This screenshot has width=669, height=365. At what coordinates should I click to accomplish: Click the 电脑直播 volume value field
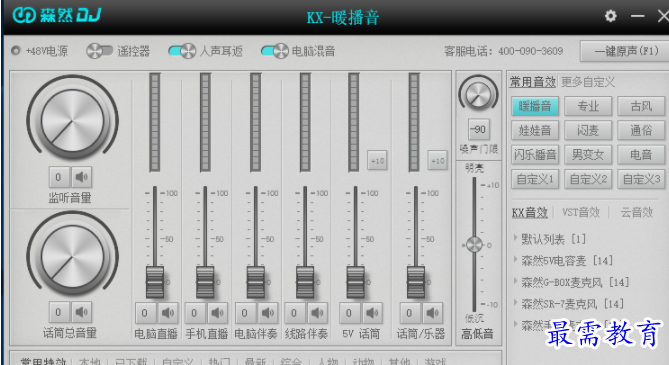coord(145,313)
